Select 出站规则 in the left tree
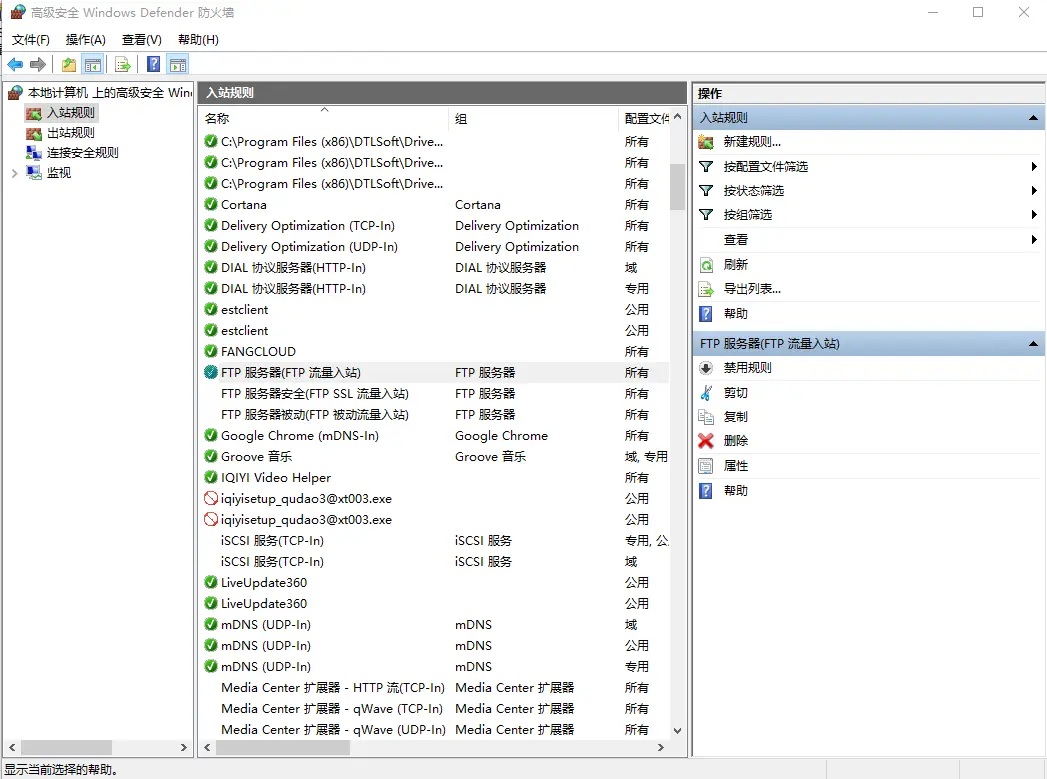Viewport: 1047px width, 779px height. coord(70,133)
